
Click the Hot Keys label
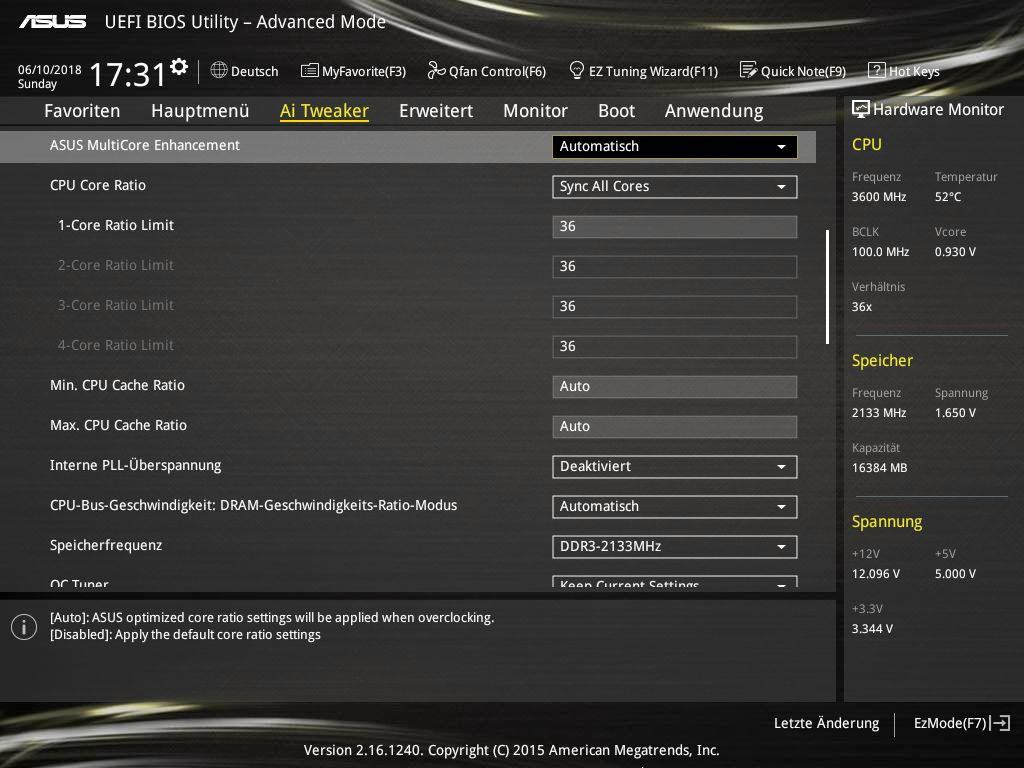(914, 71)
